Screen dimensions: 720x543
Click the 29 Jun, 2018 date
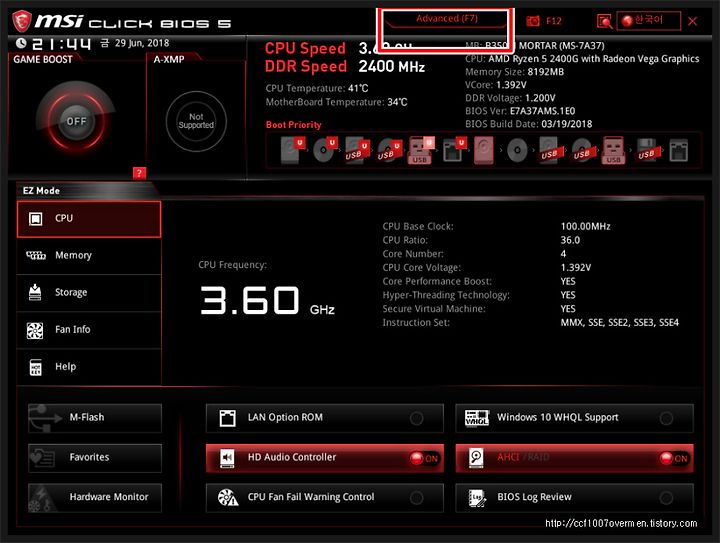pyautogui.click(x=142, y=43)
